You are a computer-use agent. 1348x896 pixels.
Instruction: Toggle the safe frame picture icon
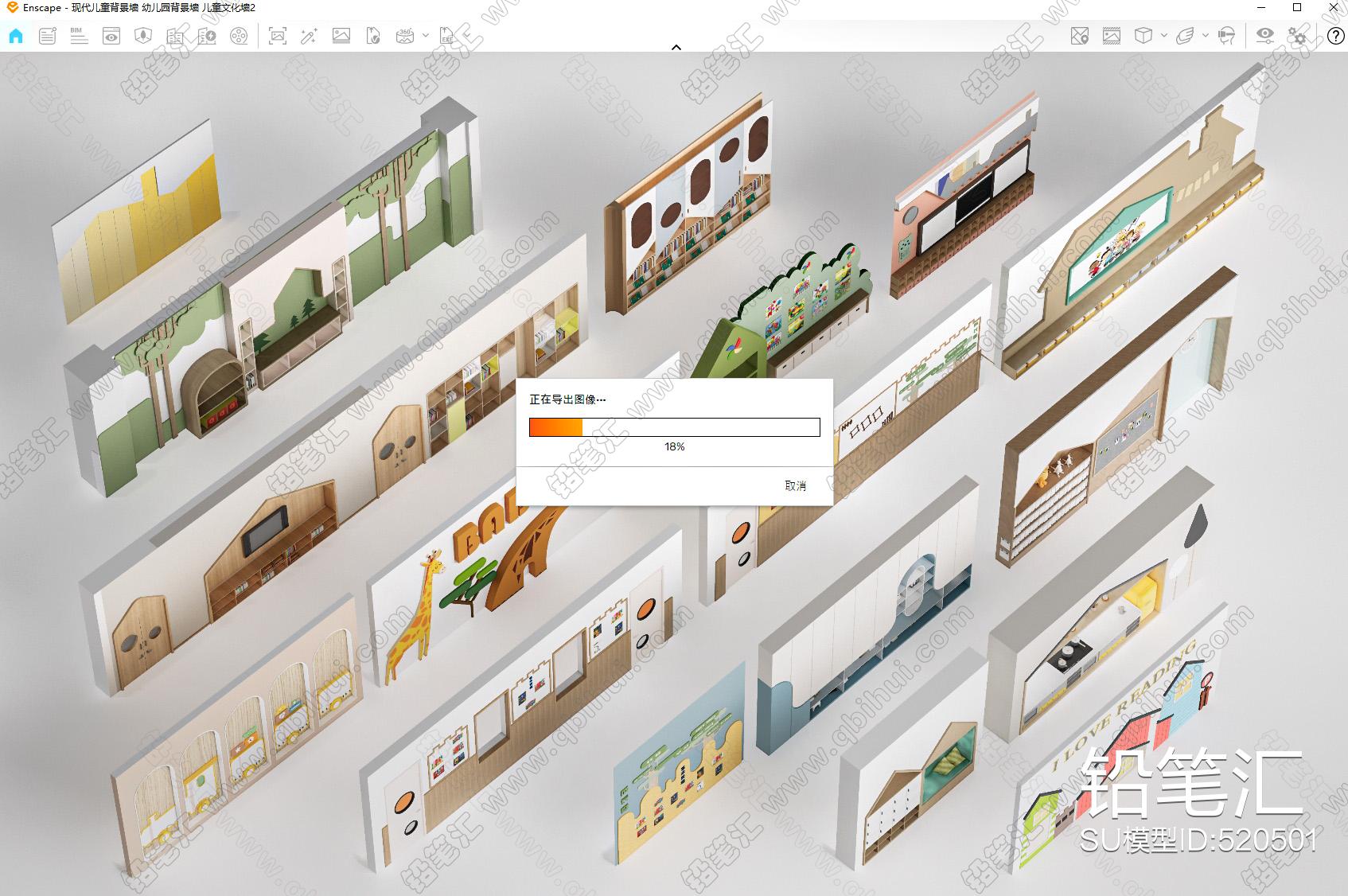coord(1112,36)
